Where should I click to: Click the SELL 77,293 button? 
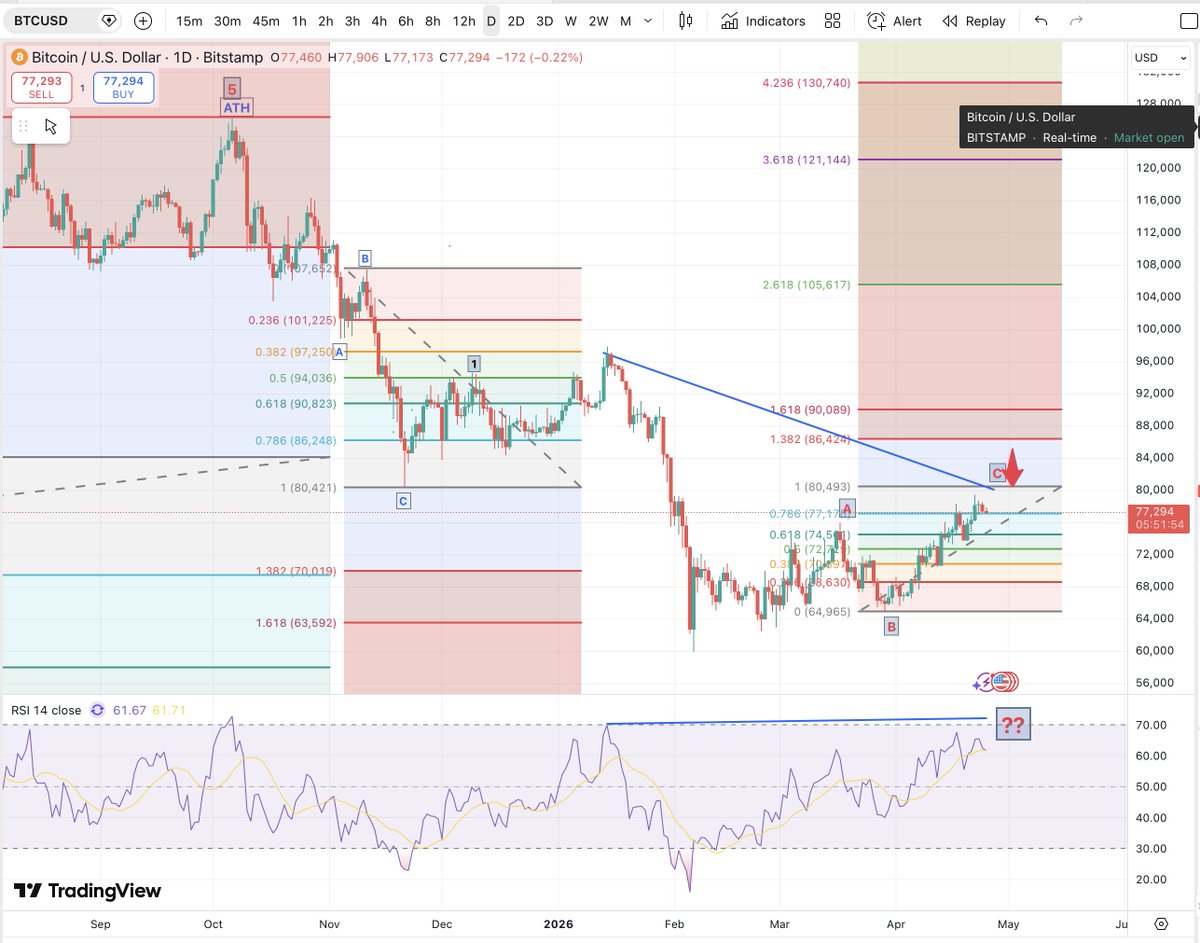[x=41, y=87]
